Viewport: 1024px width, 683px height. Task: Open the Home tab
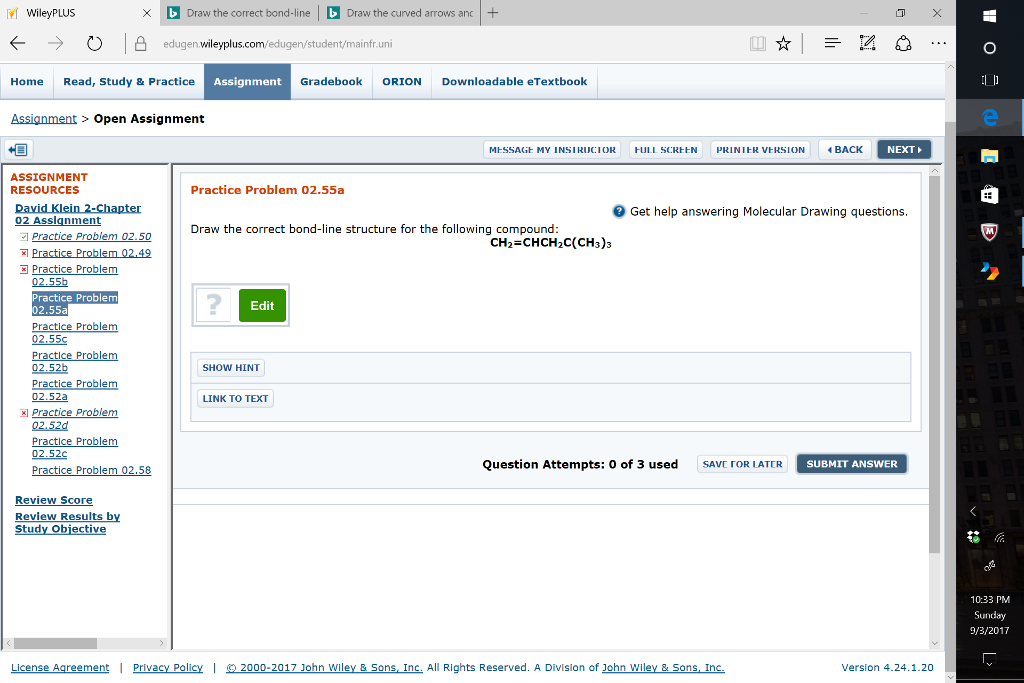click(27, 82)
